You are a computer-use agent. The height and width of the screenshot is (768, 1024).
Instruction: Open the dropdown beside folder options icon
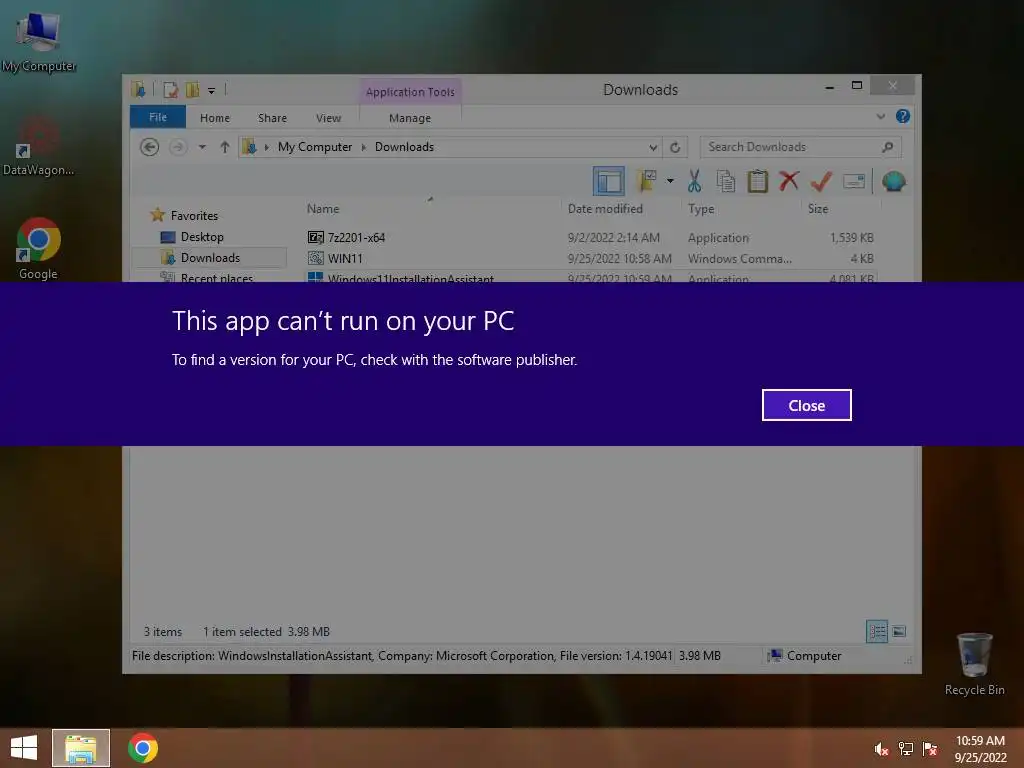pos(670,181)
